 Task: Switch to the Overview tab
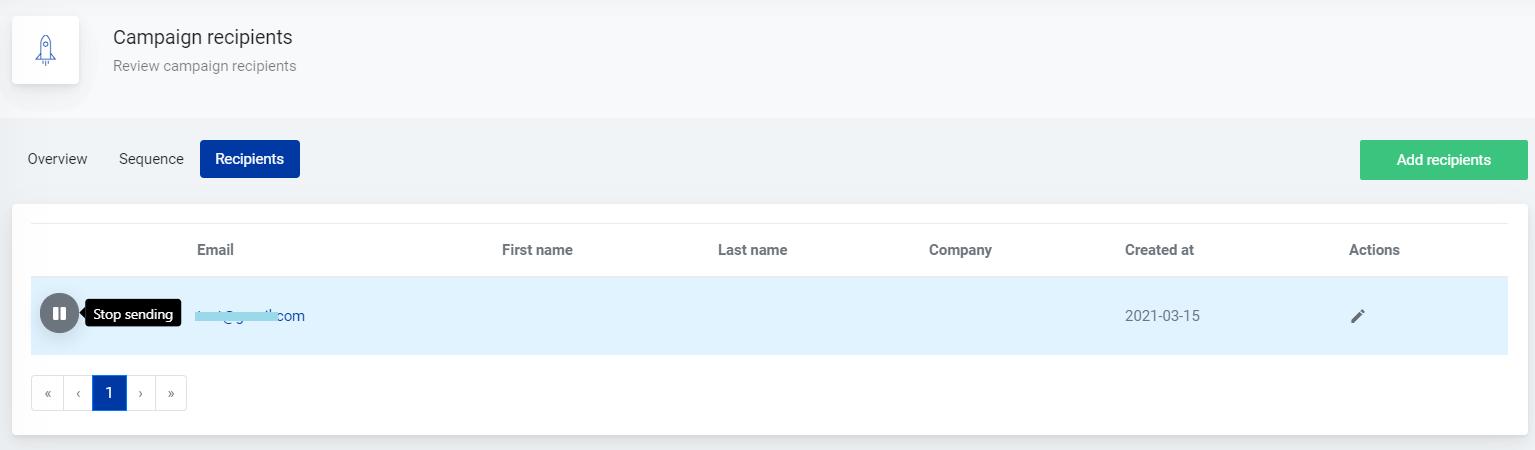[57, 159]
